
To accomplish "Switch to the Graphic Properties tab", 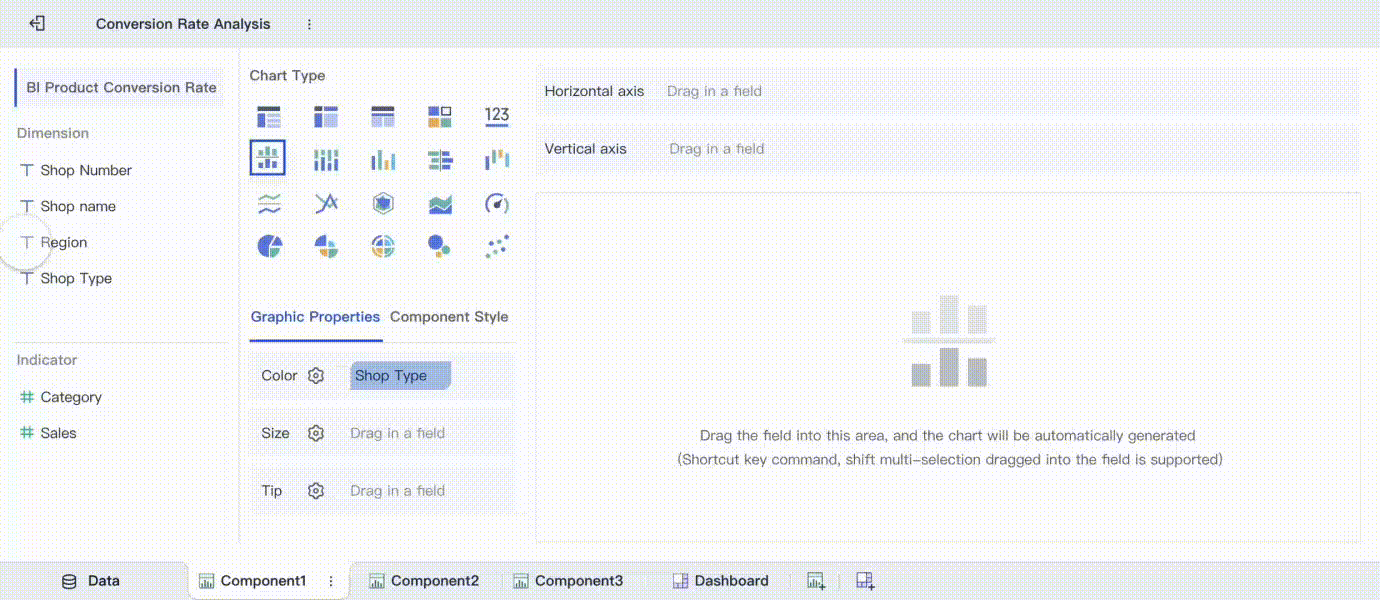I will 315,317.
